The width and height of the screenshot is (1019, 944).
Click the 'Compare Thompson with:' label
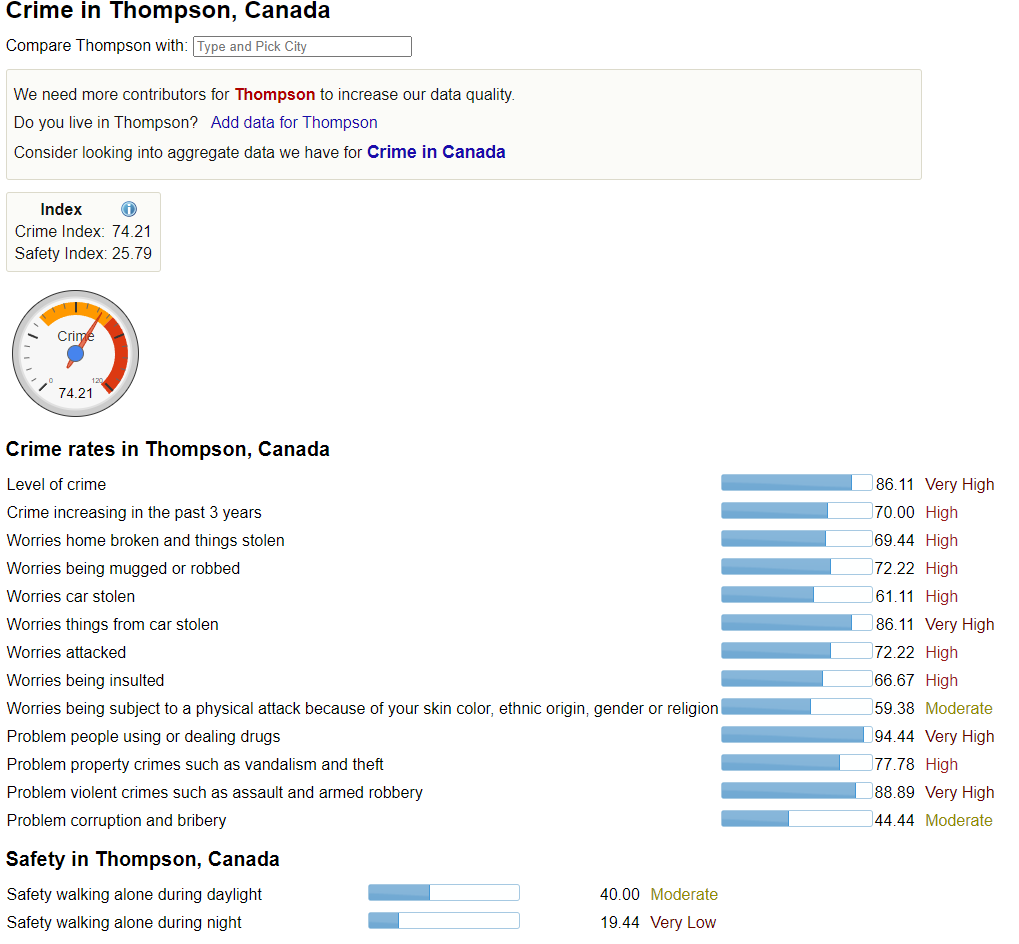point(97,45)
